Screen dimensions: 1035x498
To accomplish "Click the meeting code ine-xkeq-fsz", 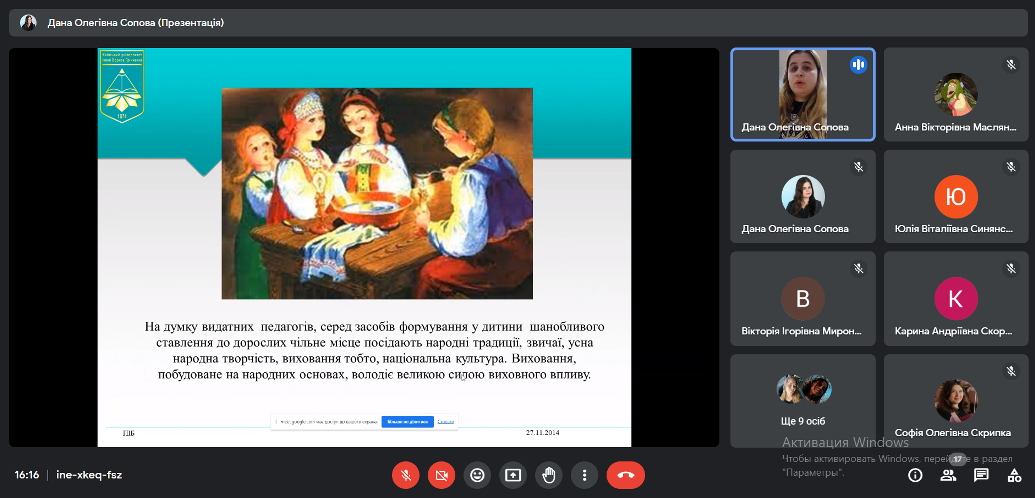I will tap(89, 475).
